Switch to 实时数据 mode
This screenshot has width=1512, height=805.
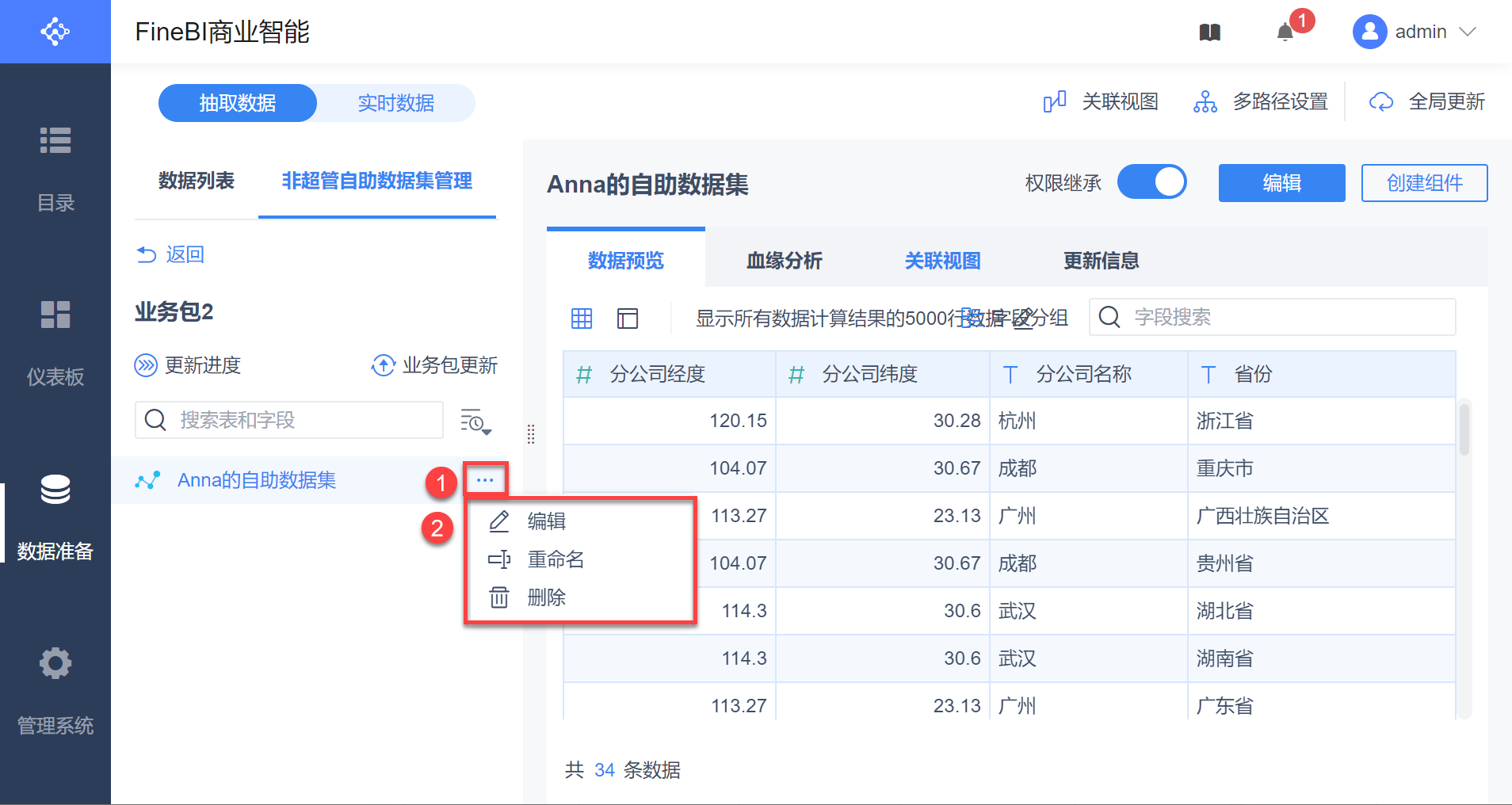tap(396, 103)
